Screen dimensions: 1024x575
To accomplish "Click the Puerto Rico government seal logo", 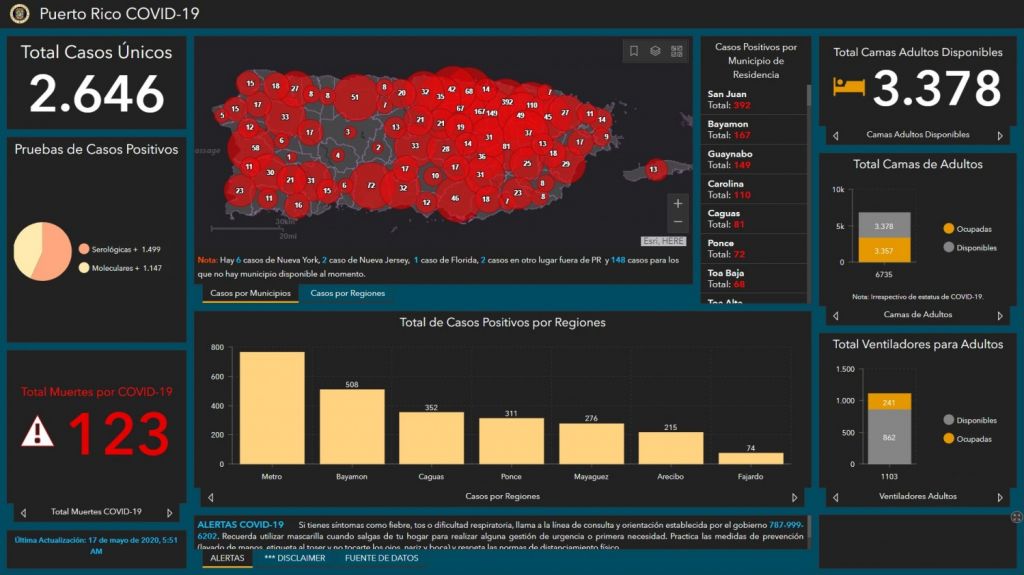I will (x=20, y=14).
